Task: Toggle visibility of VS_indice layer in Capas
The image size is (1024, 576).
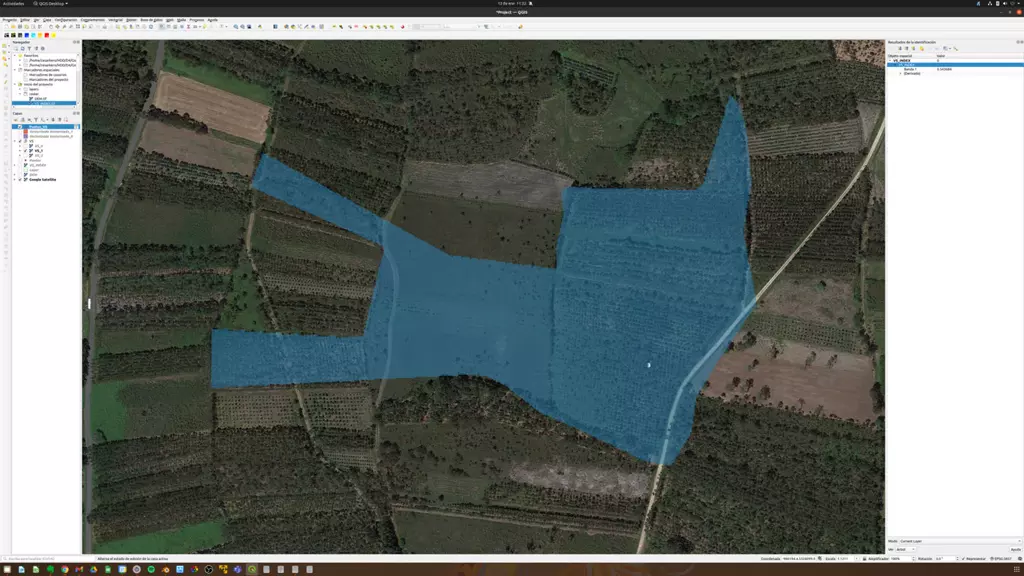Action: click(20, 165)
